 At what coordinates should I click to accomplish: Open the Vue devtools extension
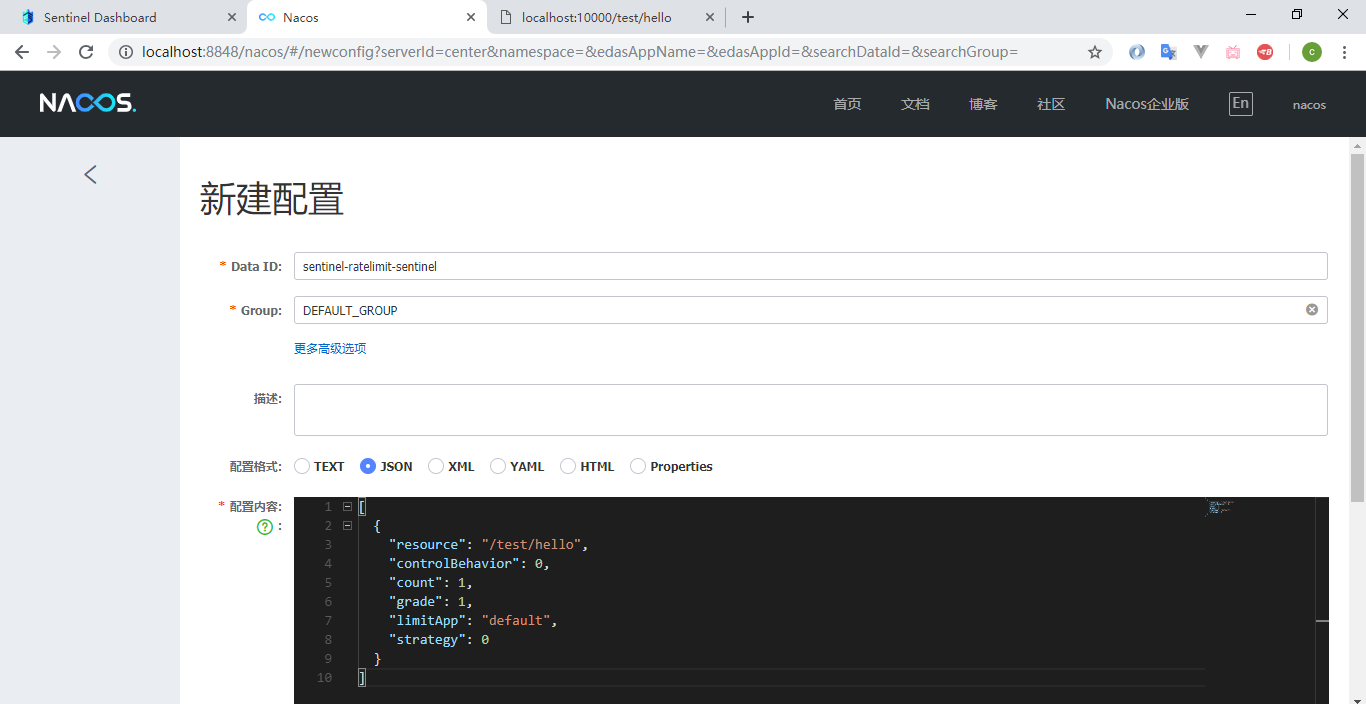point(1201,52)
